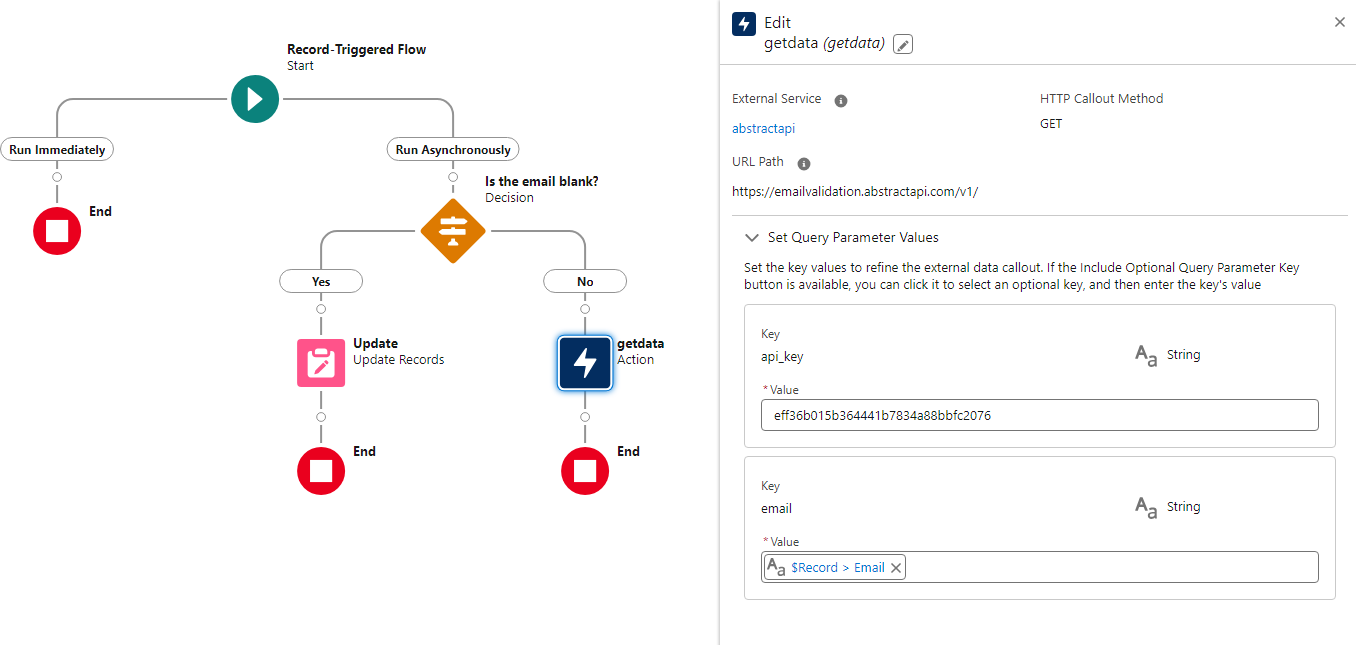1356x645 pixels.
Task: Select the 'Is the email blank?' Decision node
Action: (453, 231)
